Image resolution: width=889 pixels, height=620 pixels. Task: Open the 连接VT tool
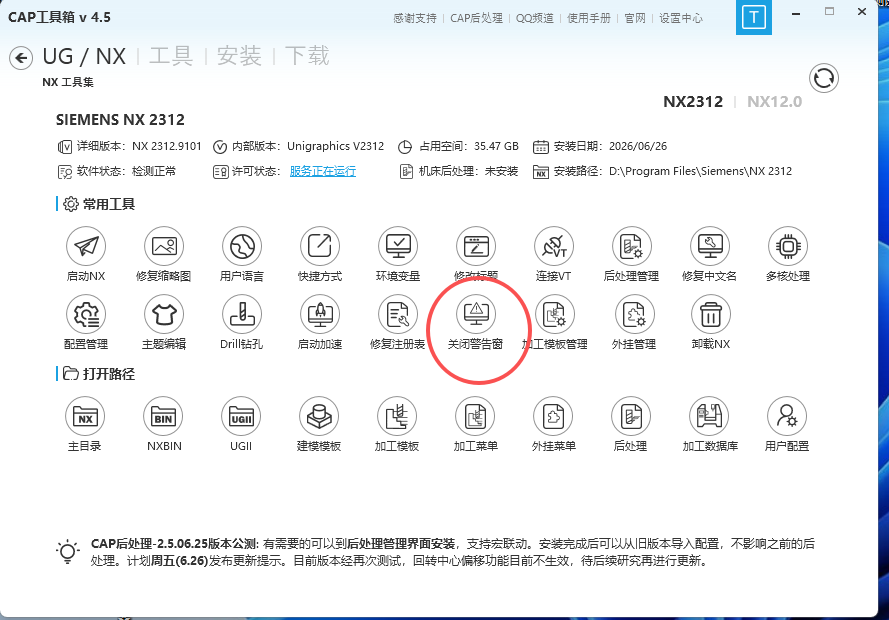554,247
